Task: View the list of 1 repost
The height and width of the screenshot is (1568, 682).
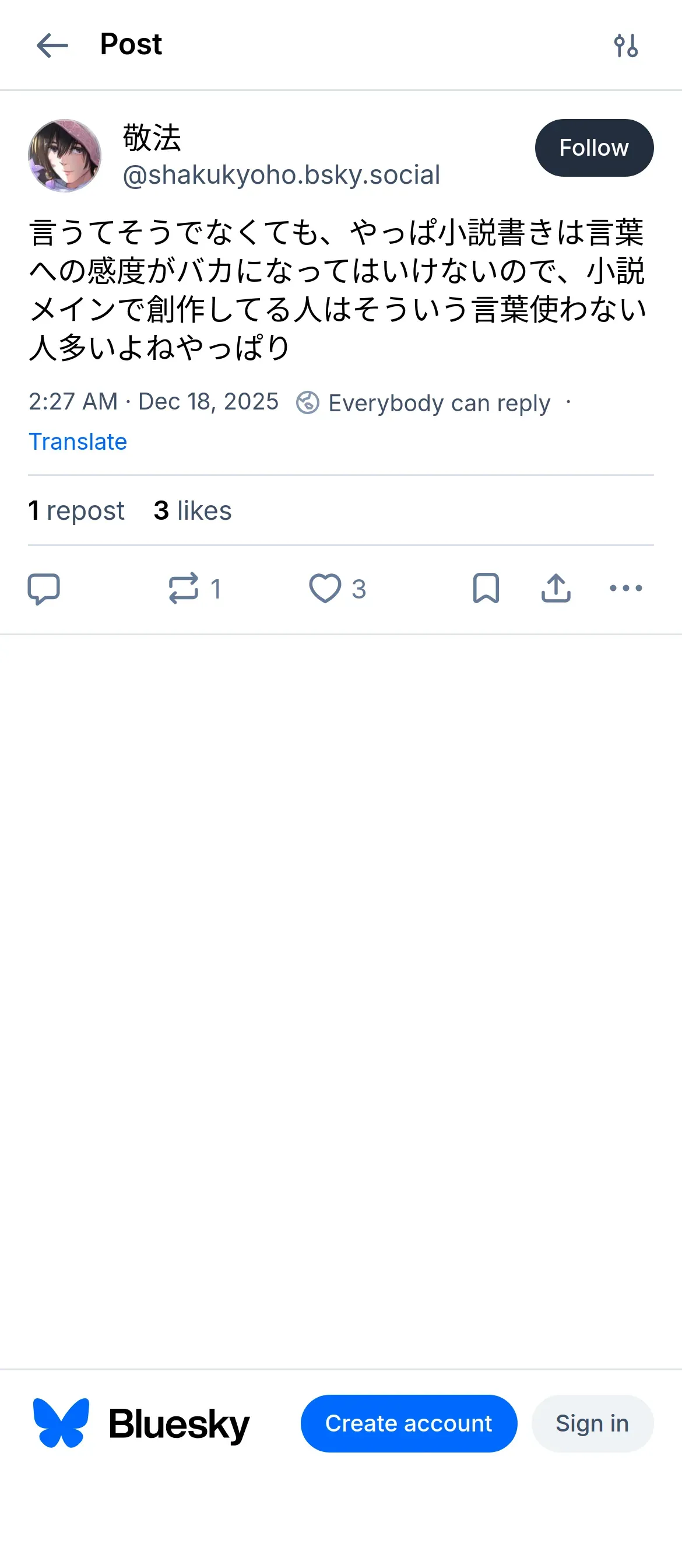Action: point(77,510)
